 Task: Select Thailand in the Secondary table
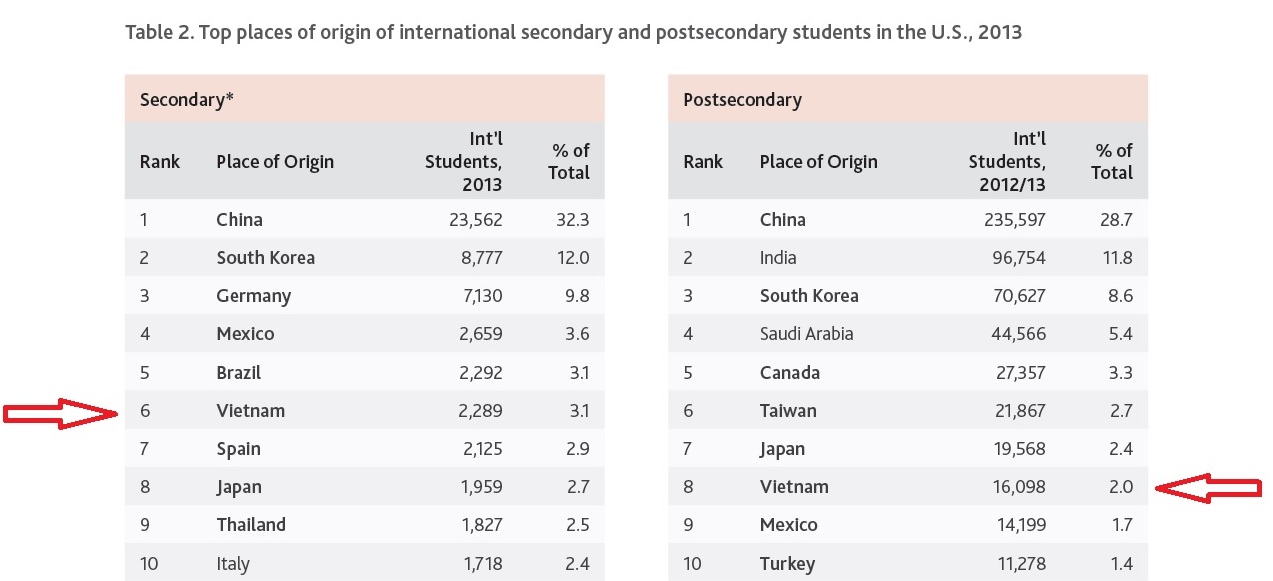(x=251, y=524)
